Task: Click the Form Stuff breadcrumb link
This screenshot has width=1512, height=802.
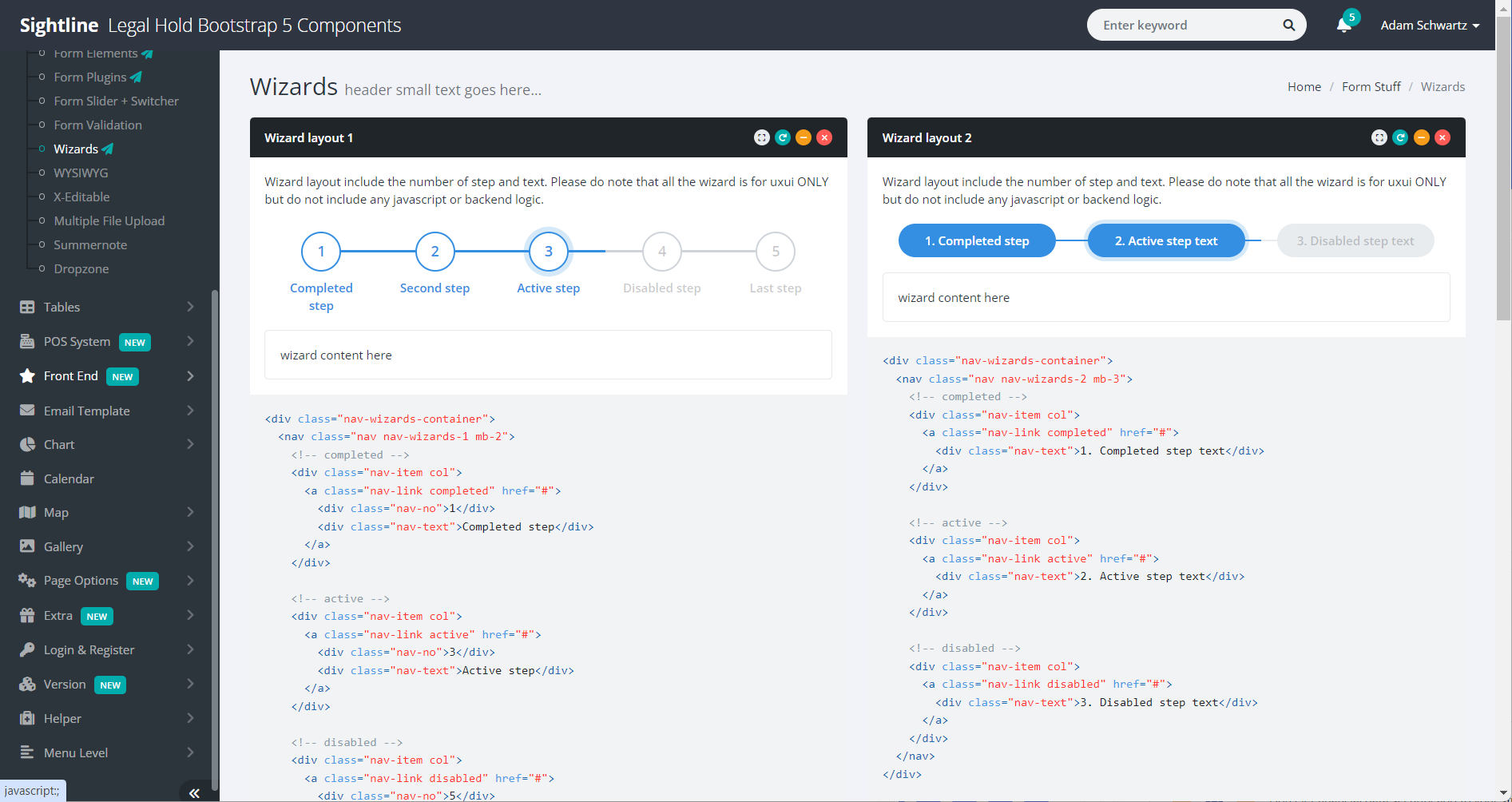Action: tap(1371, 86)
